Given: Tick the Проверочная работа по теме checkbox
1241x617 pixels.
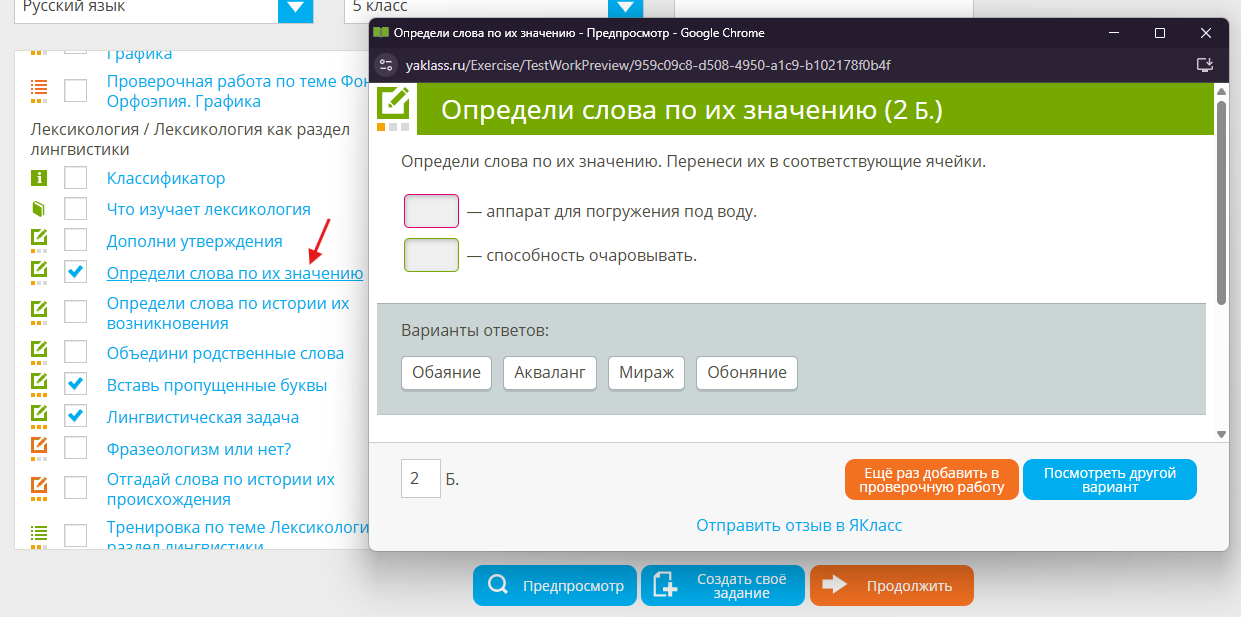Looking at the screenshot, I should pos(76,91).
